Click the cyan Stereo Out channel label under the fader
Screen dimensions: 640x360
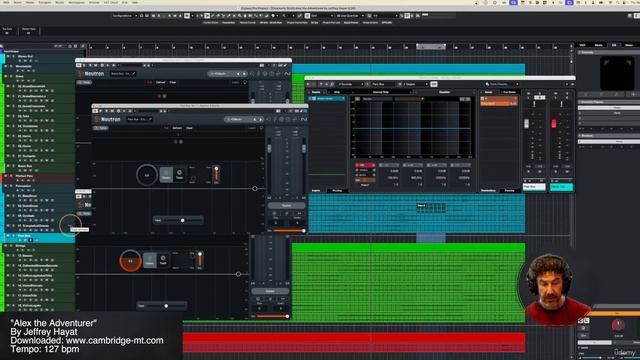coord(561,187)
